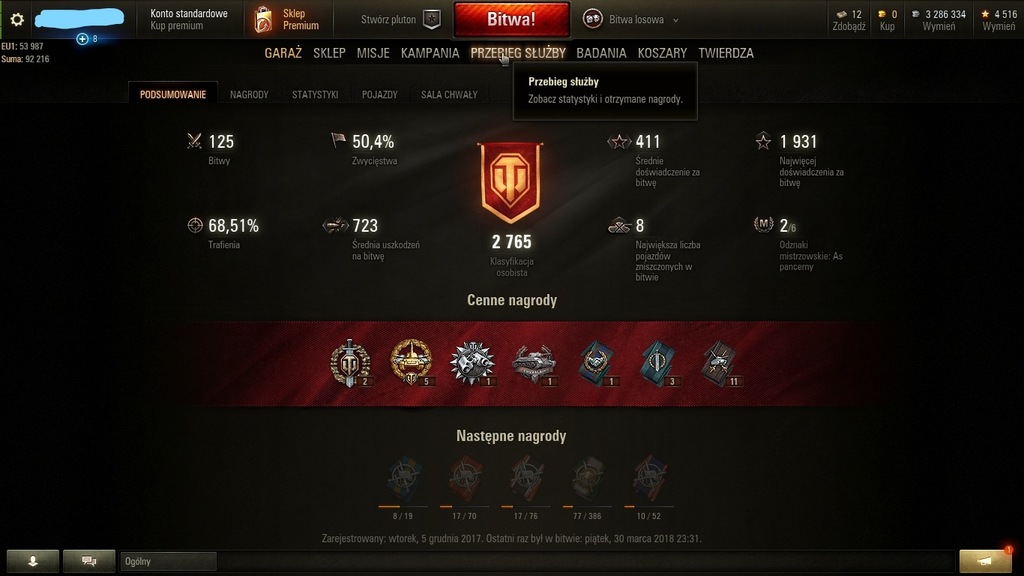
Task: Click the notification megaphone button at bottom right
Action: 985,561
